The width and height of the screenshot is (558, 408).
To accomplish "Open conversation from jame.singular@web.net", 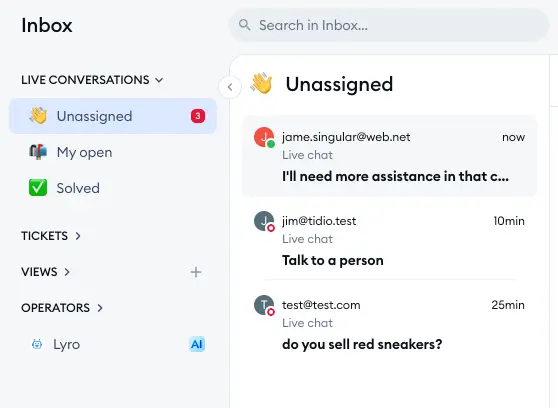I will point(390,156).
